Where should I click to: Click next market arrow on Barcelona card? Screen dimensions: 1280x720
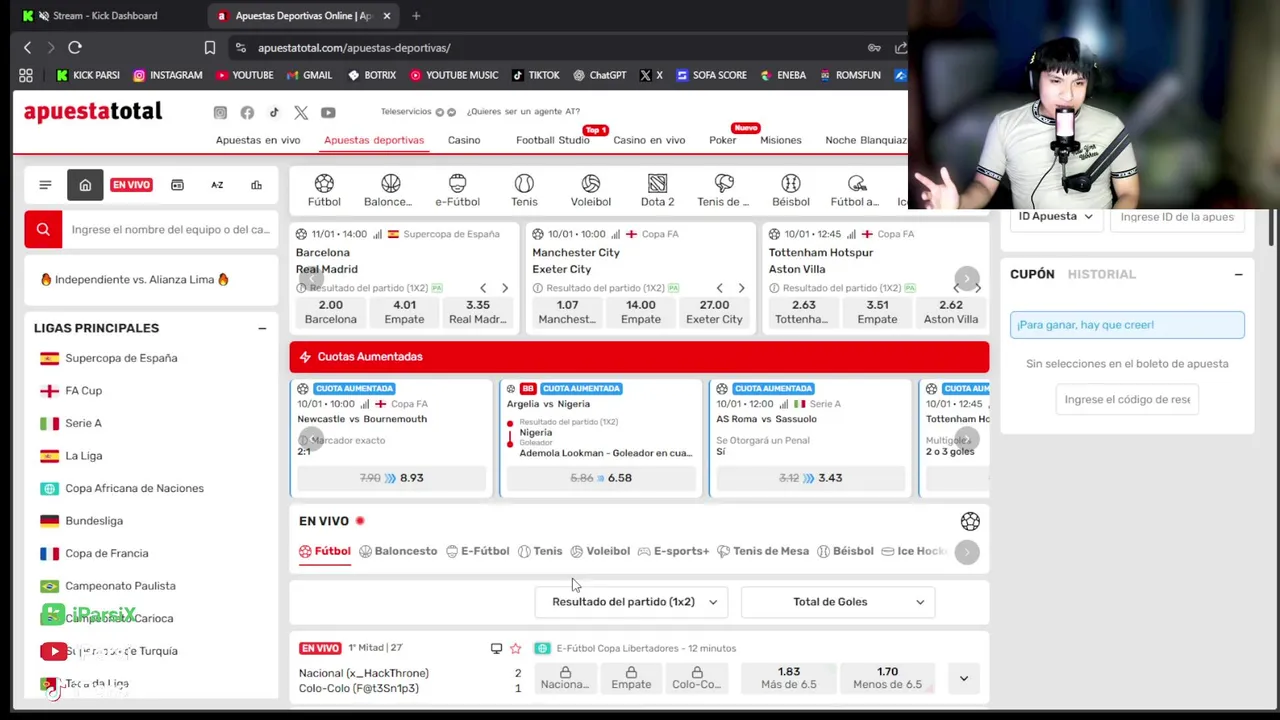[505, 288]
